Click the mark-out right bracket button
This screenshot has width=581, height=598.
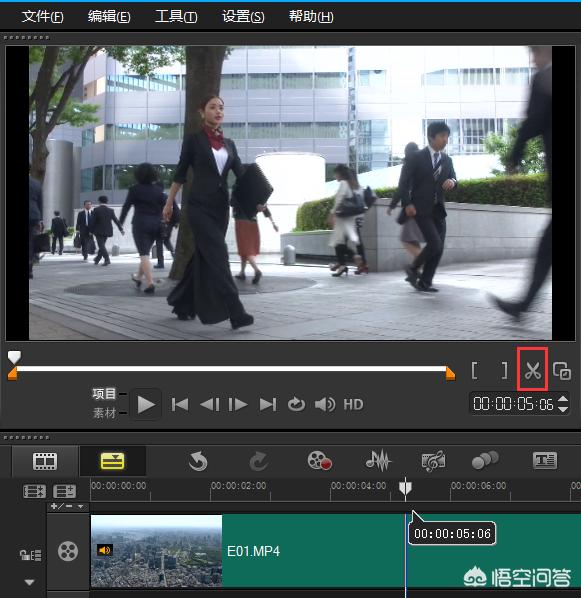(504, 370)
